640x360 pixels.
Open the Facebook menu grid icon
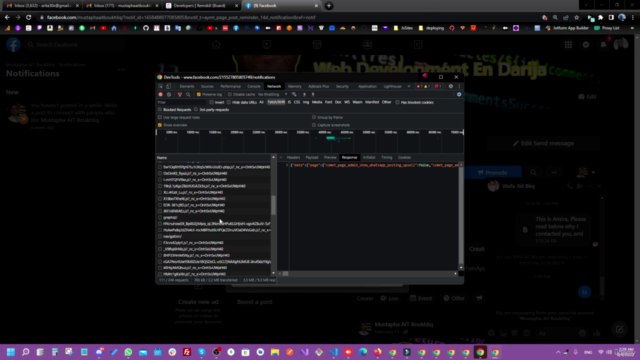(568, 44)
